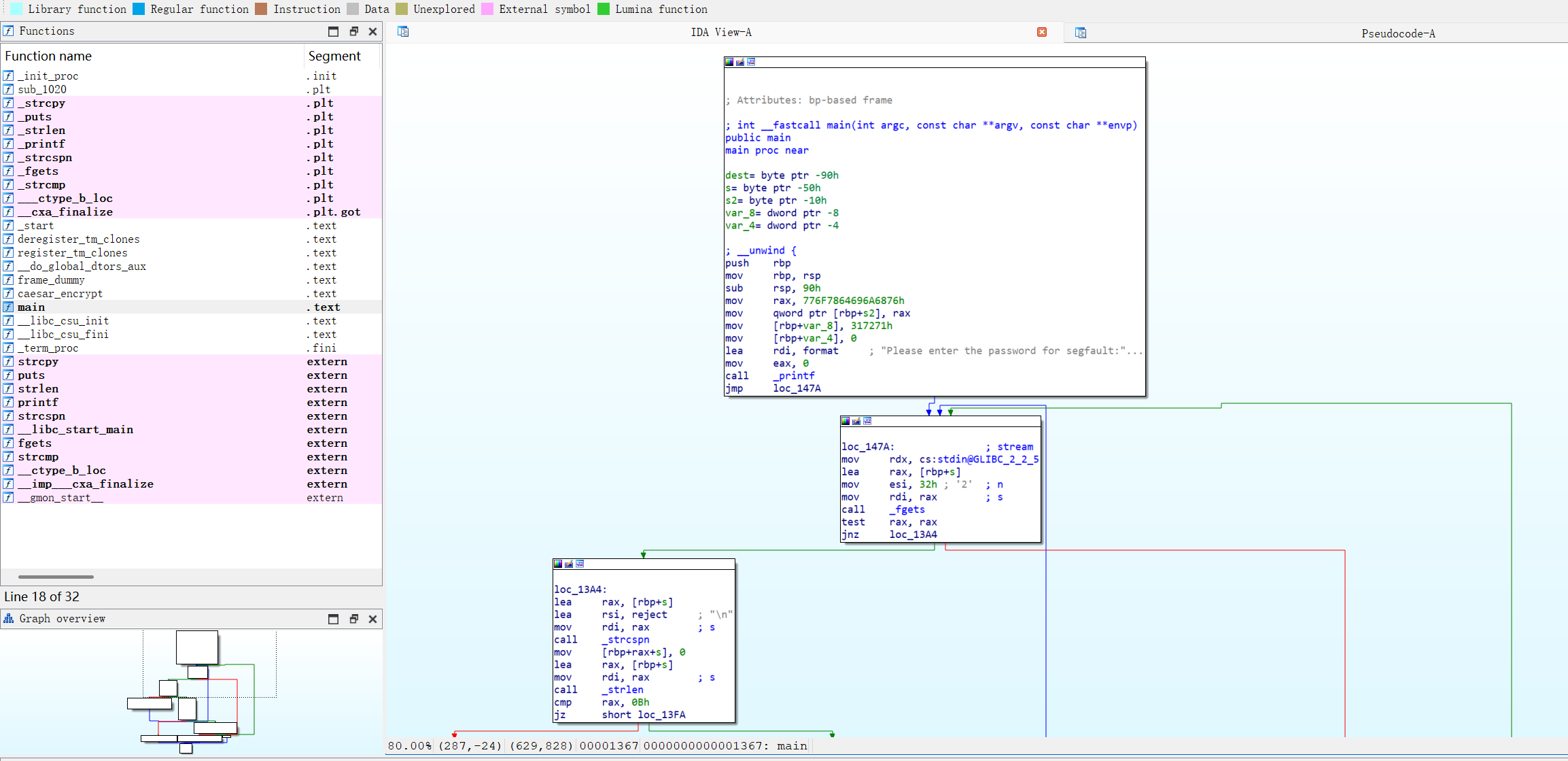Click the Functions panel horizontal scrollbar

pos(56,577)
